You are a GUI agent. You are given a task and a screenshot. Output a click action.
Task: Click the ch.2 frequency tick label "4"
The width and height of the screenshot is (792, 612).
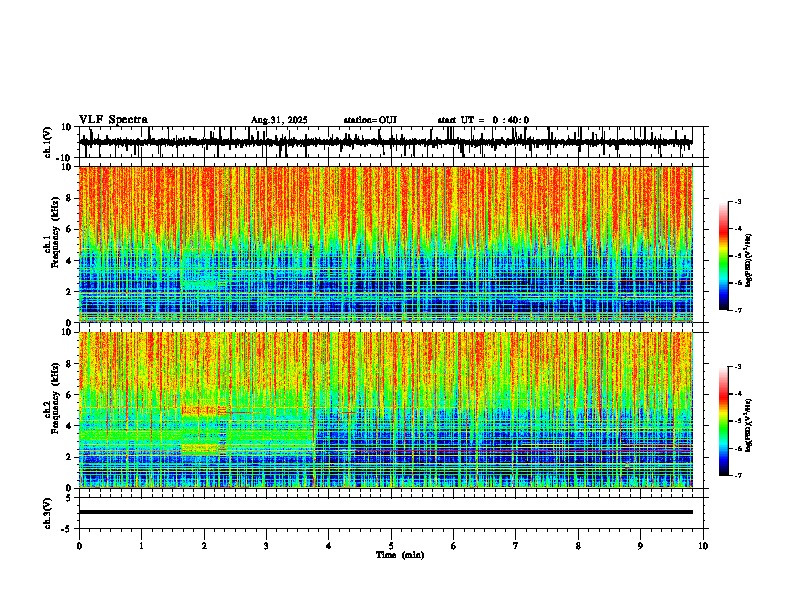(x=69, y=426)
